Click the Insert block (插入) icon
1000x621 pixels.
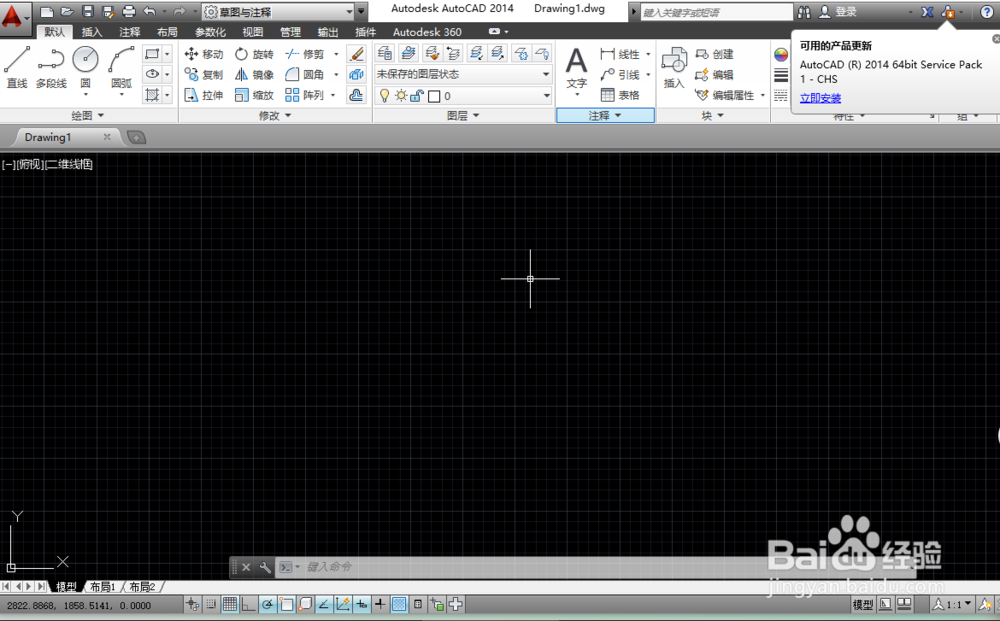click(674, 68)
